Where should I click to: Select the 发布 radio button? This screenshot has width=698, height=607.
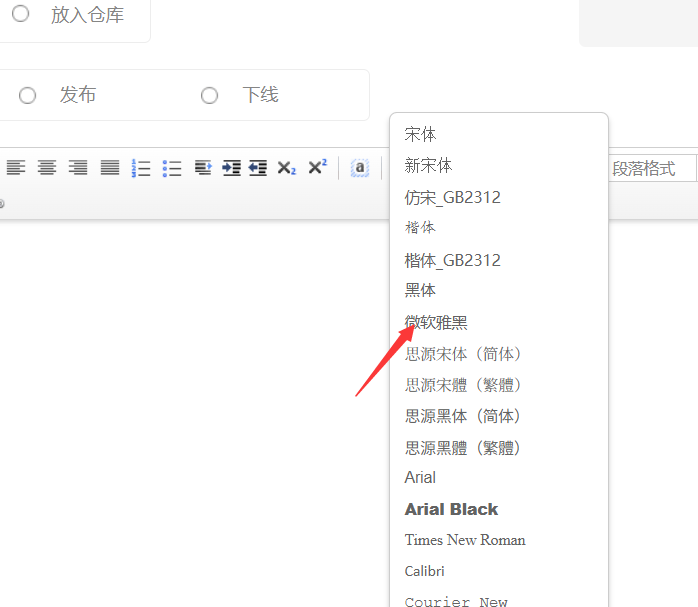27,95
